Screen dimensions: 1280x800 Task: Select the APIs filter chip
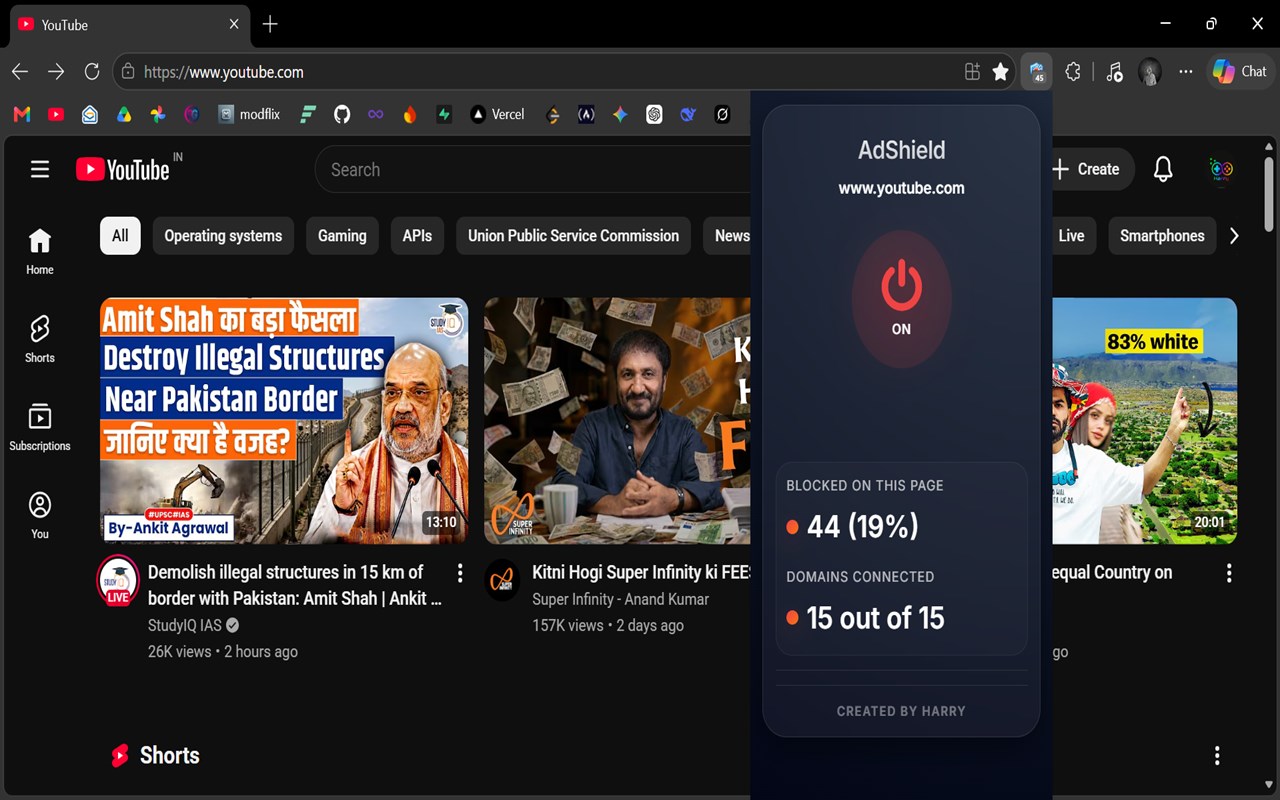coord(417,236)
